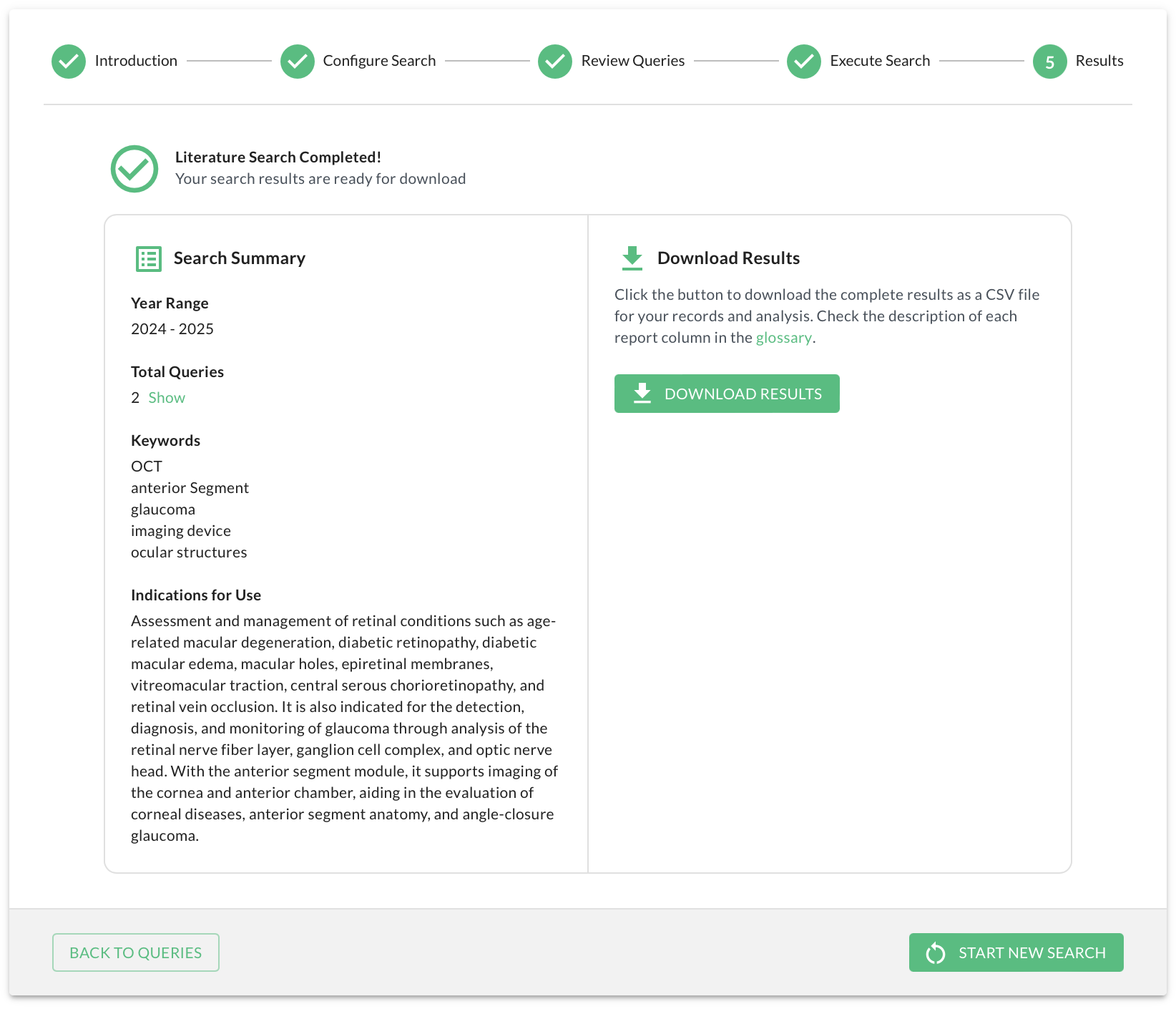Screen dimensions: 1176x1009
Task: Go back to queries
Action: (136, 952)
